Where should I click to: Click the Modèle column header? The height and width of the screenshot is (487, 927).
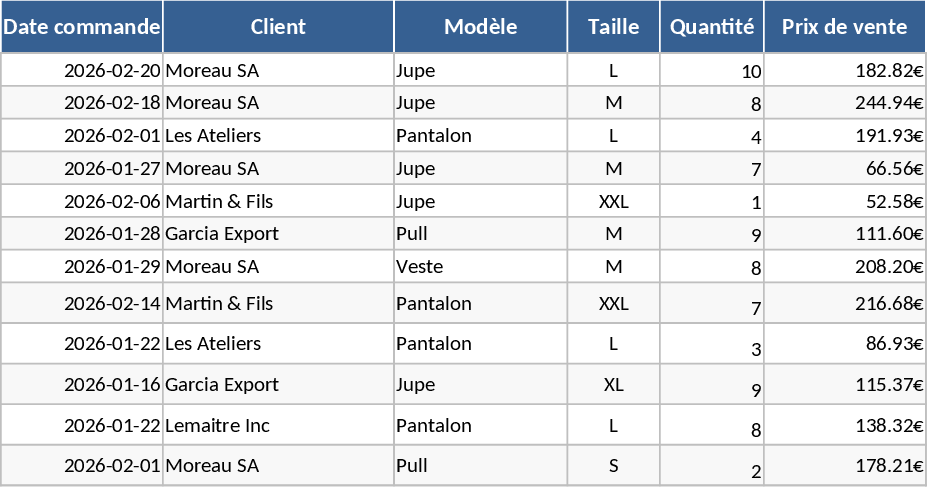tap(480, 27)
